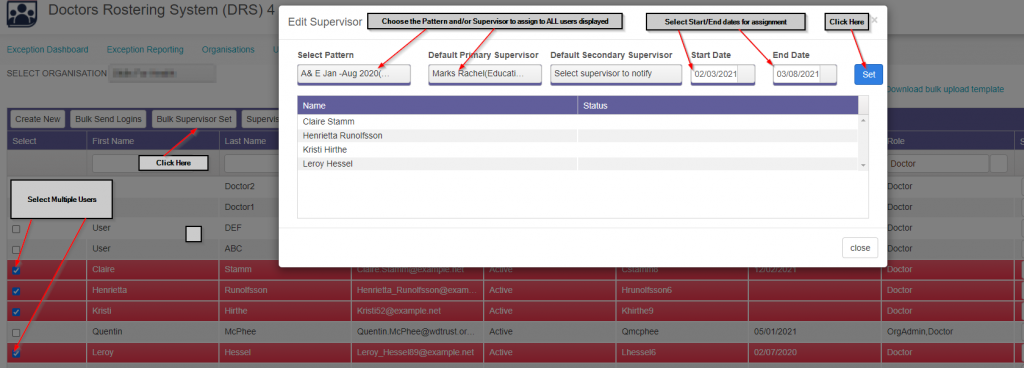Go to Exception Dashboard menu item
This screenshot has width=1024, height=368.
(x=47, y=50)
